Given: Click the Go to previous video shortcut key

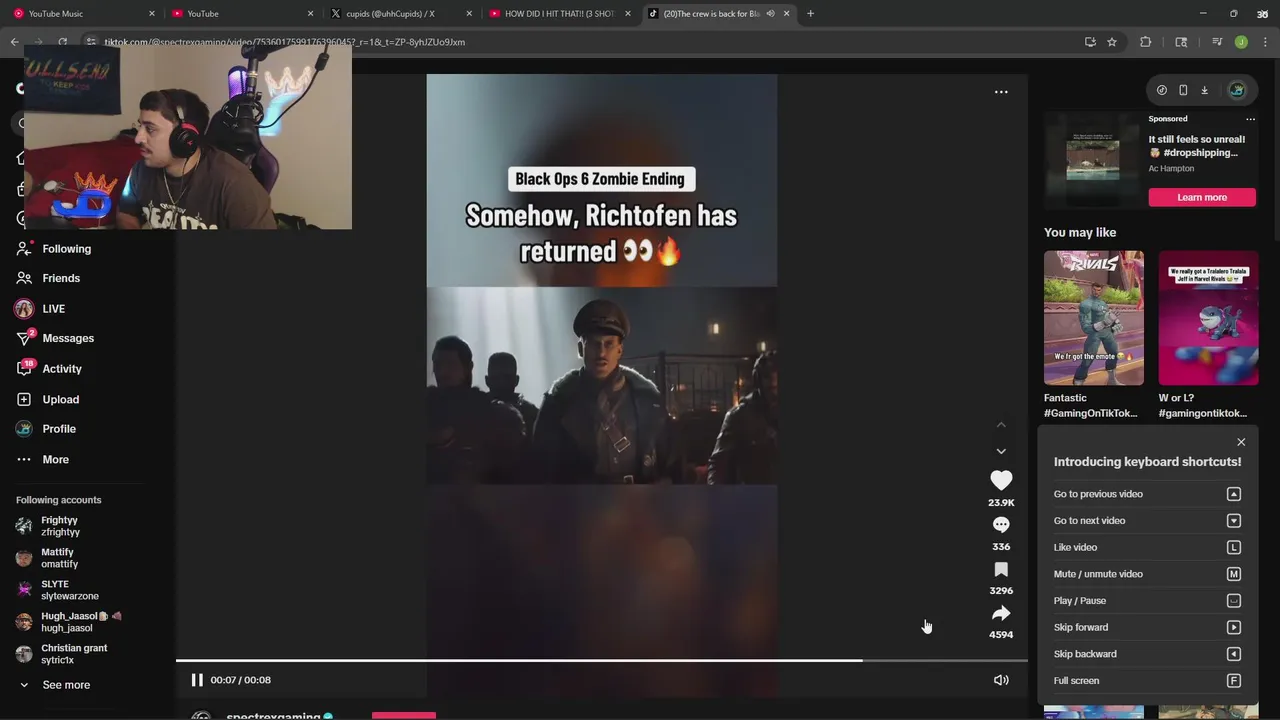Looking at the screenshot, I should 1234,494.
